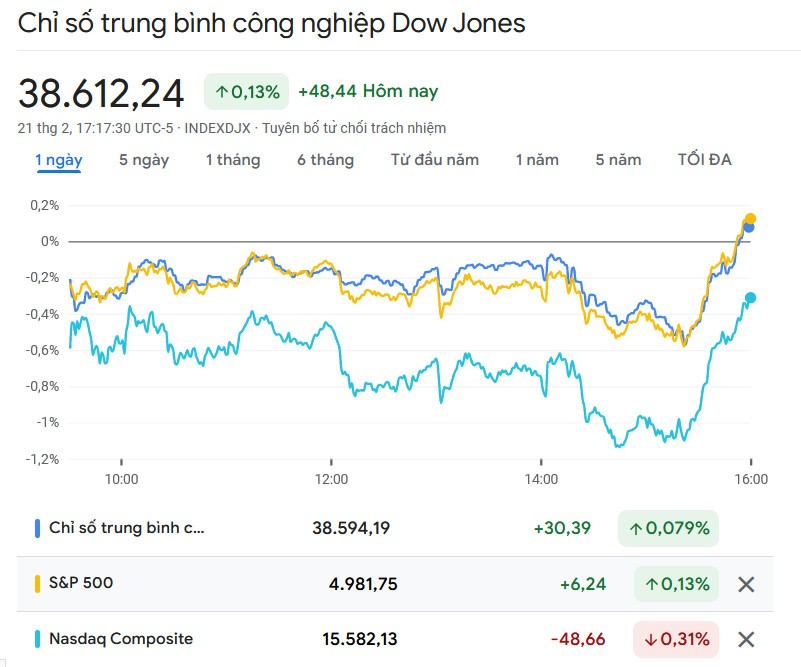
Task: Switch to the 1 tháng tab
Action: tap(233, 160)
